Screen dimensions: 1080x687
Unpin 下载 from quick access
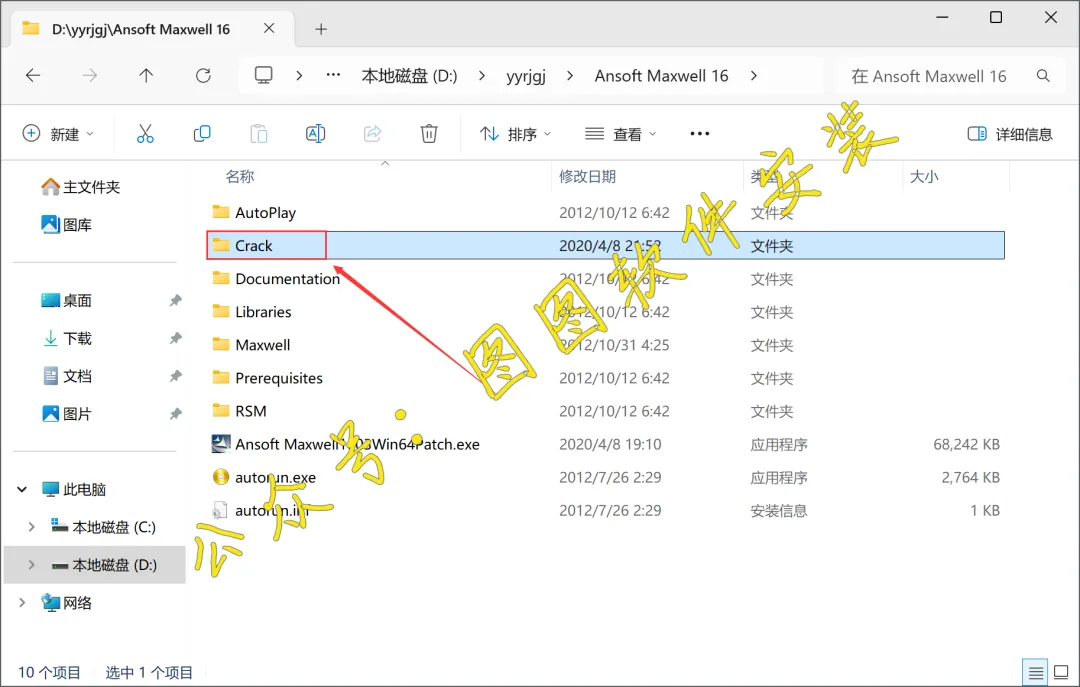click(176, 338)
